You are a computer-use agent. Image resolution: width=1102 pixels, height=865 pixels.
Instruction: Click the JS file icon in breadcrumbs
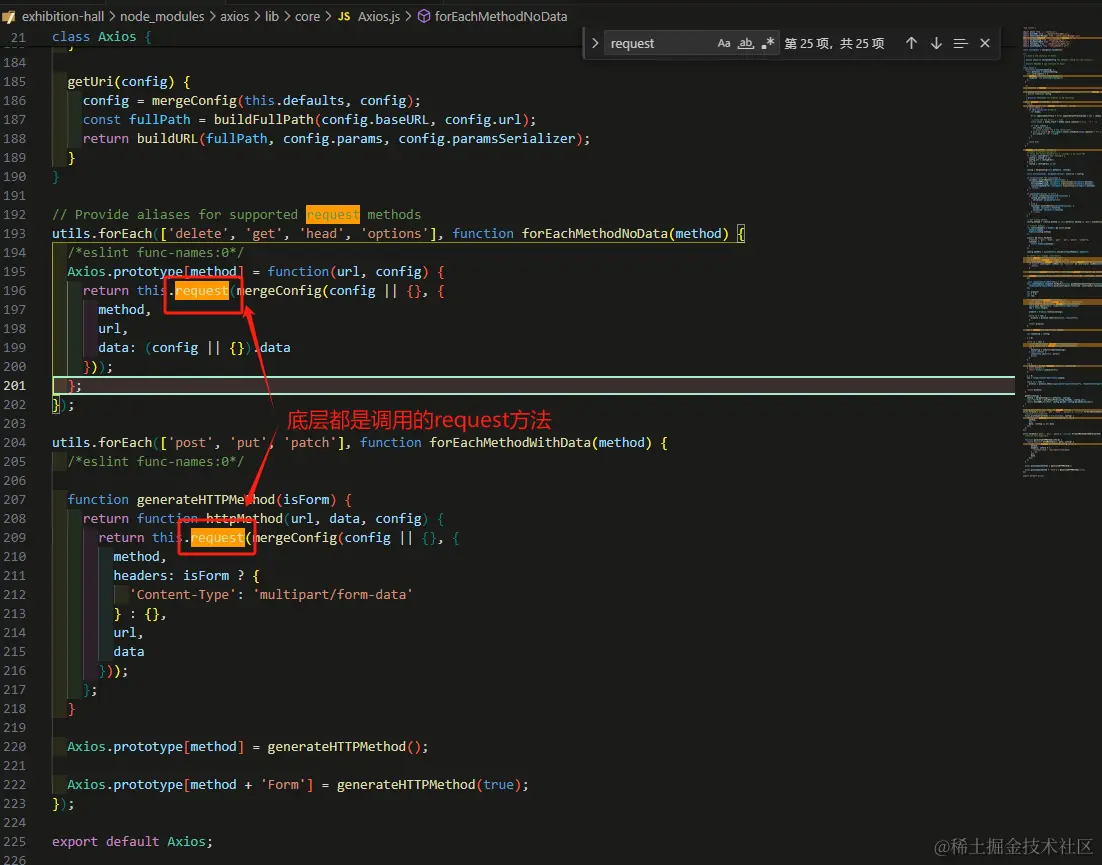344,16
